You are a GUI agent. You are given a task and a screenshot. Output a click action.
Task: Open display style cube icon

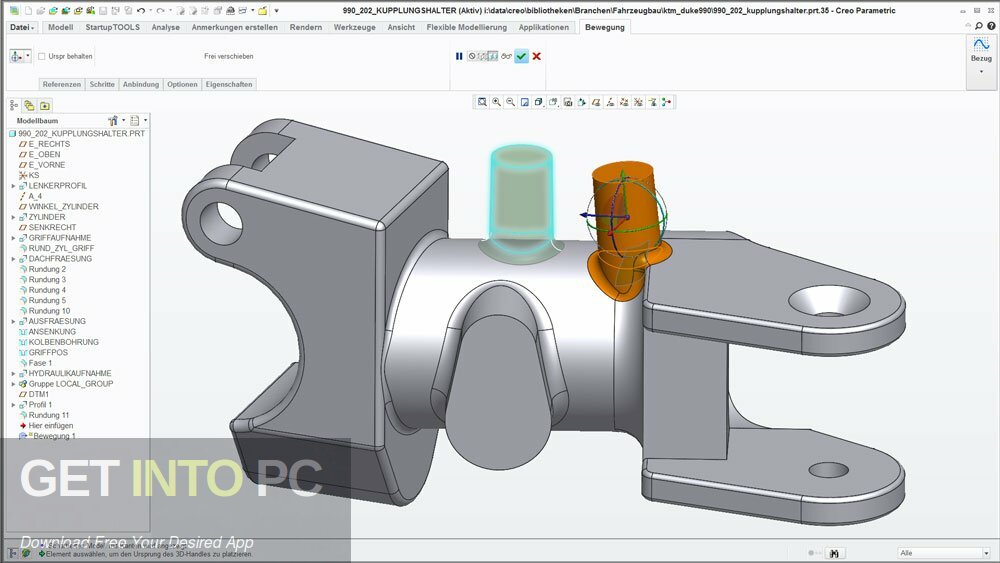tap(539, 102)
